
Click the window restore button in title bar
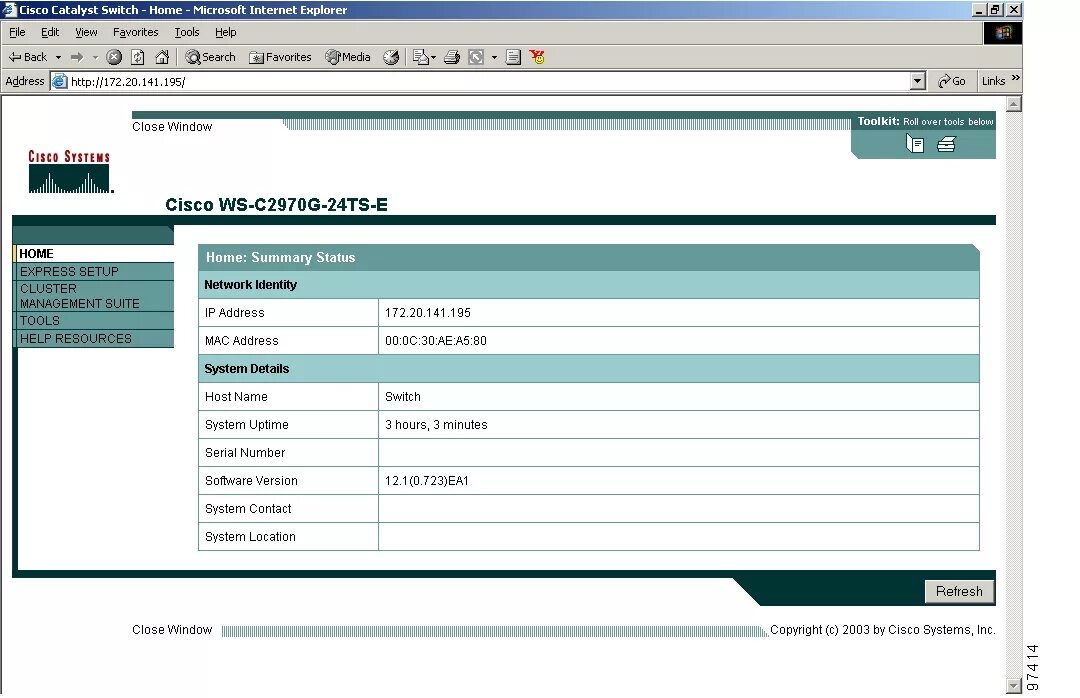click(995, 10)
